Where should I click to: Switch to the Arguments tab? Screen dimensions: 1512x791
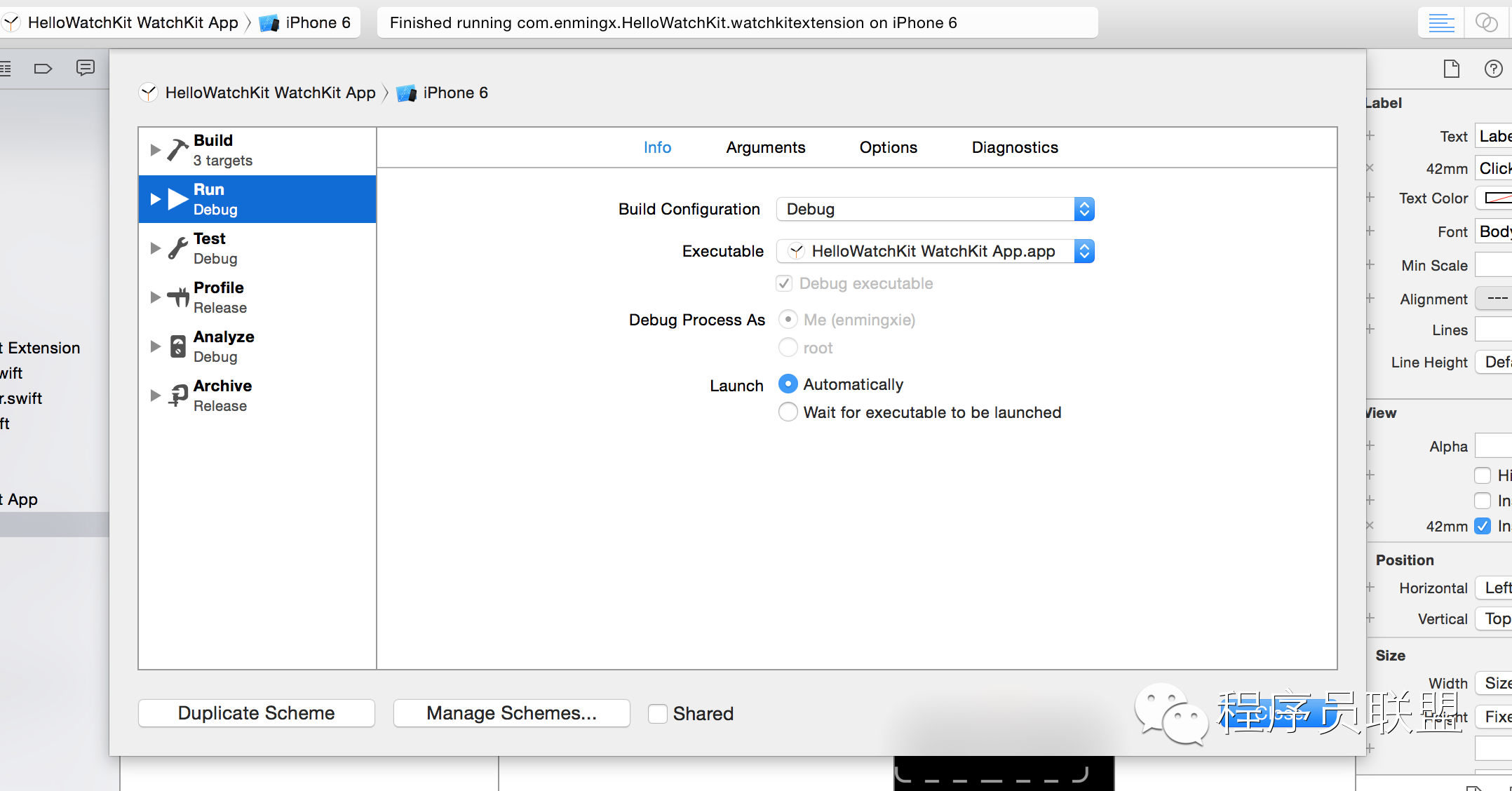coord(766,147)
